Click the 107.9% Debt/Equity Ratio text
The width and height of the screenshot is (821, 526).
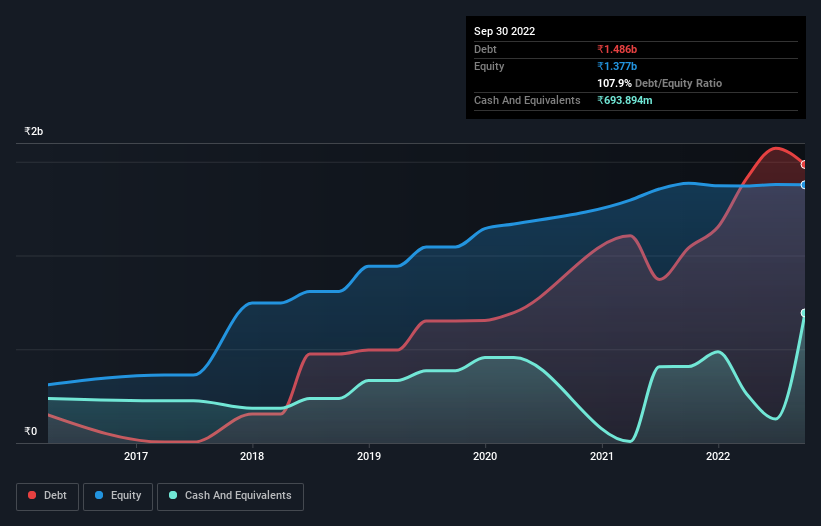(659, 83)
